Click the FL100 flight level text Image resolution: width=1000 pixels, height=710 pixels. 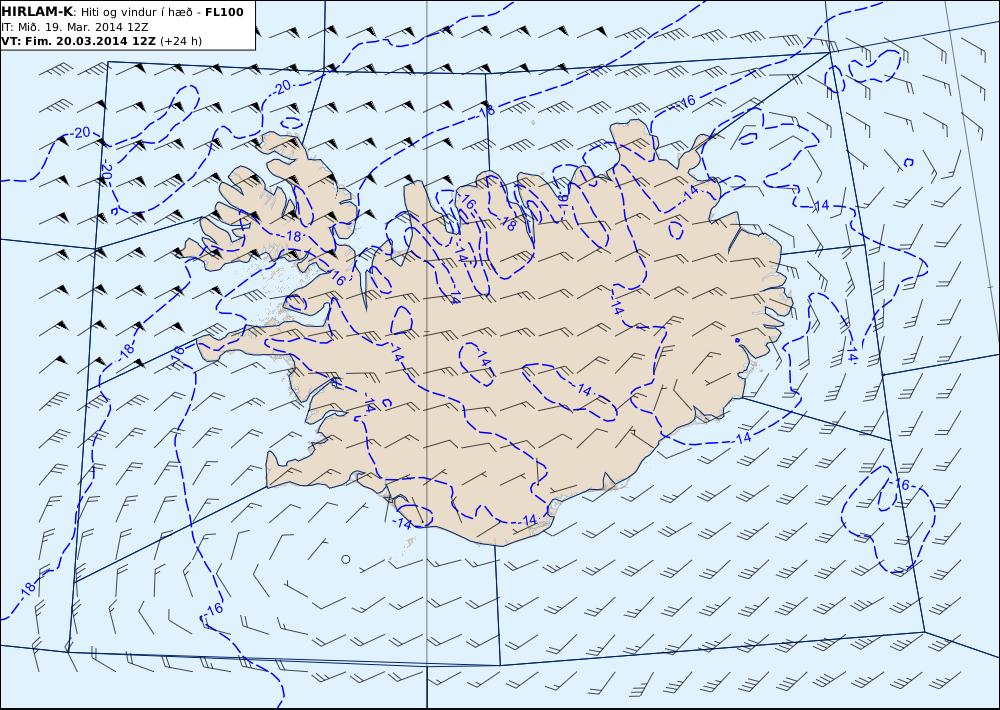coord(224,12)
